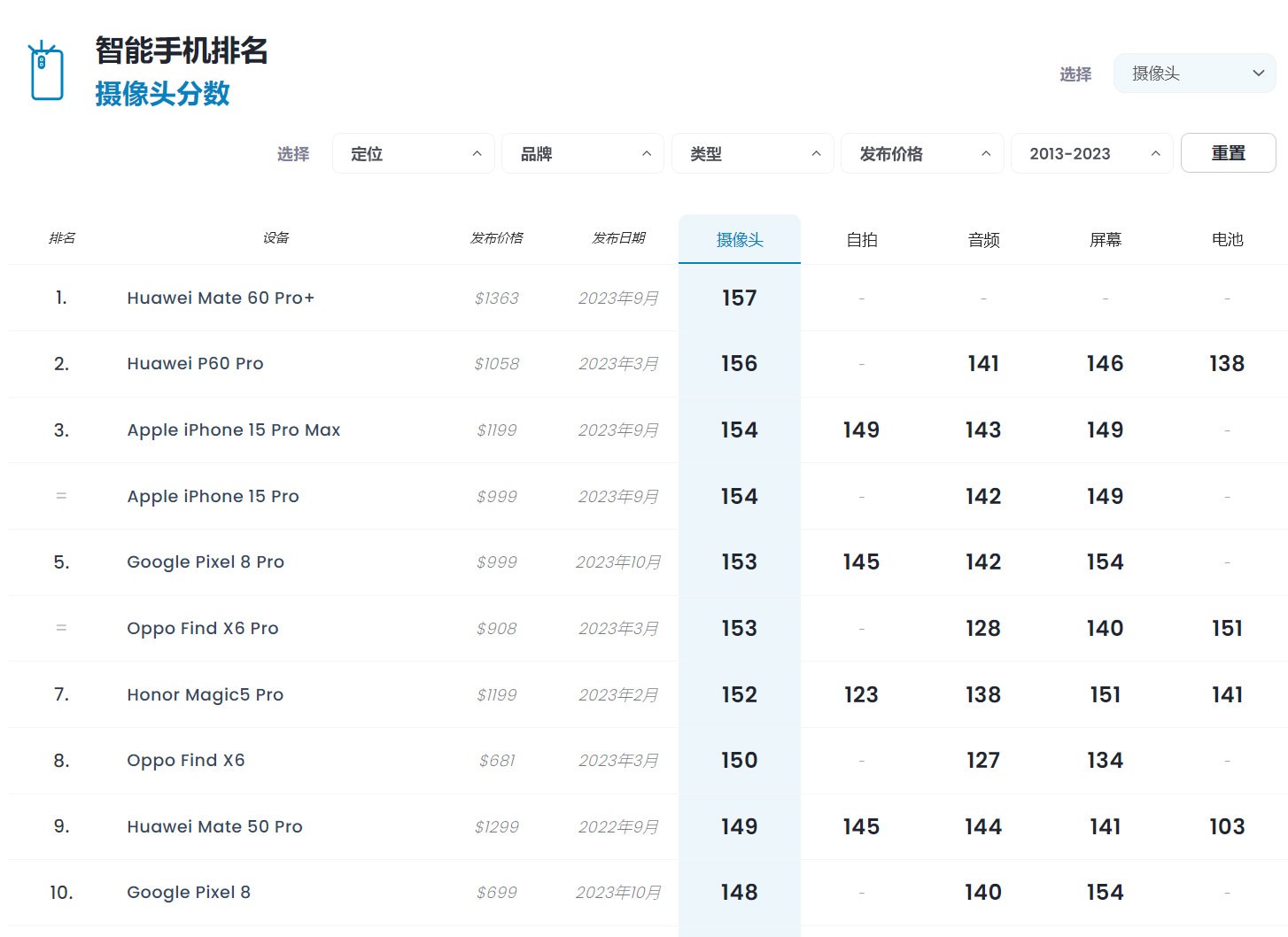This screenshot has height=937, width=1288.
Task: Click camera score 148 for Google Pixel 8
Action: tap(740, 892)
